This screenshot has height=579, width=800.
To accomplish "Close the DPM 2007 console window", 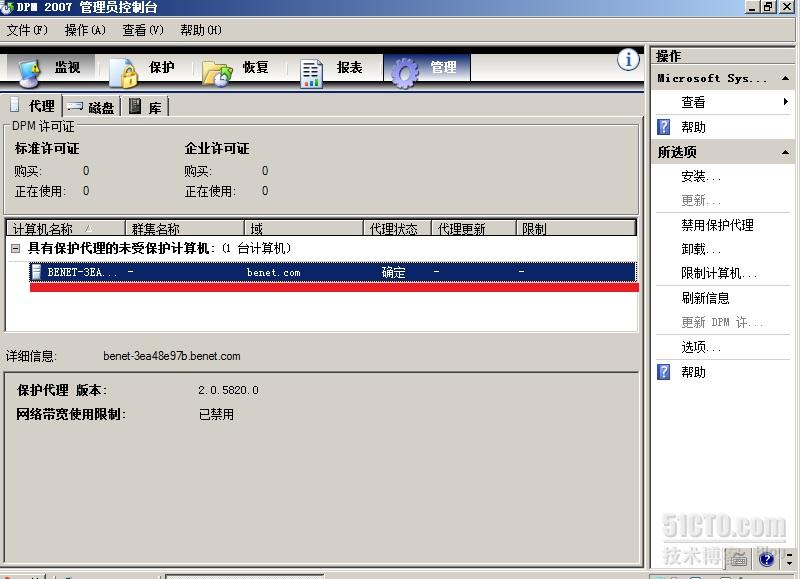I will 786,7.
